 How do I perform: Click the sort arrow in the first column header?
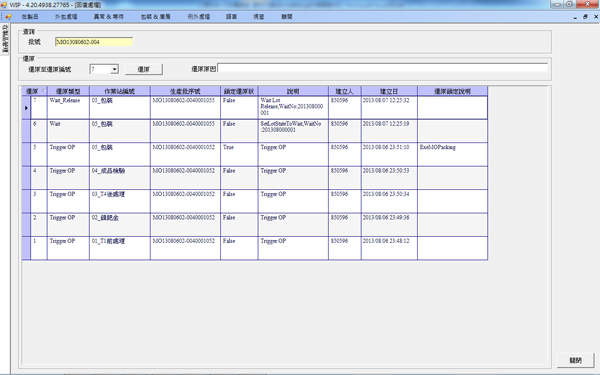point(43,91)
